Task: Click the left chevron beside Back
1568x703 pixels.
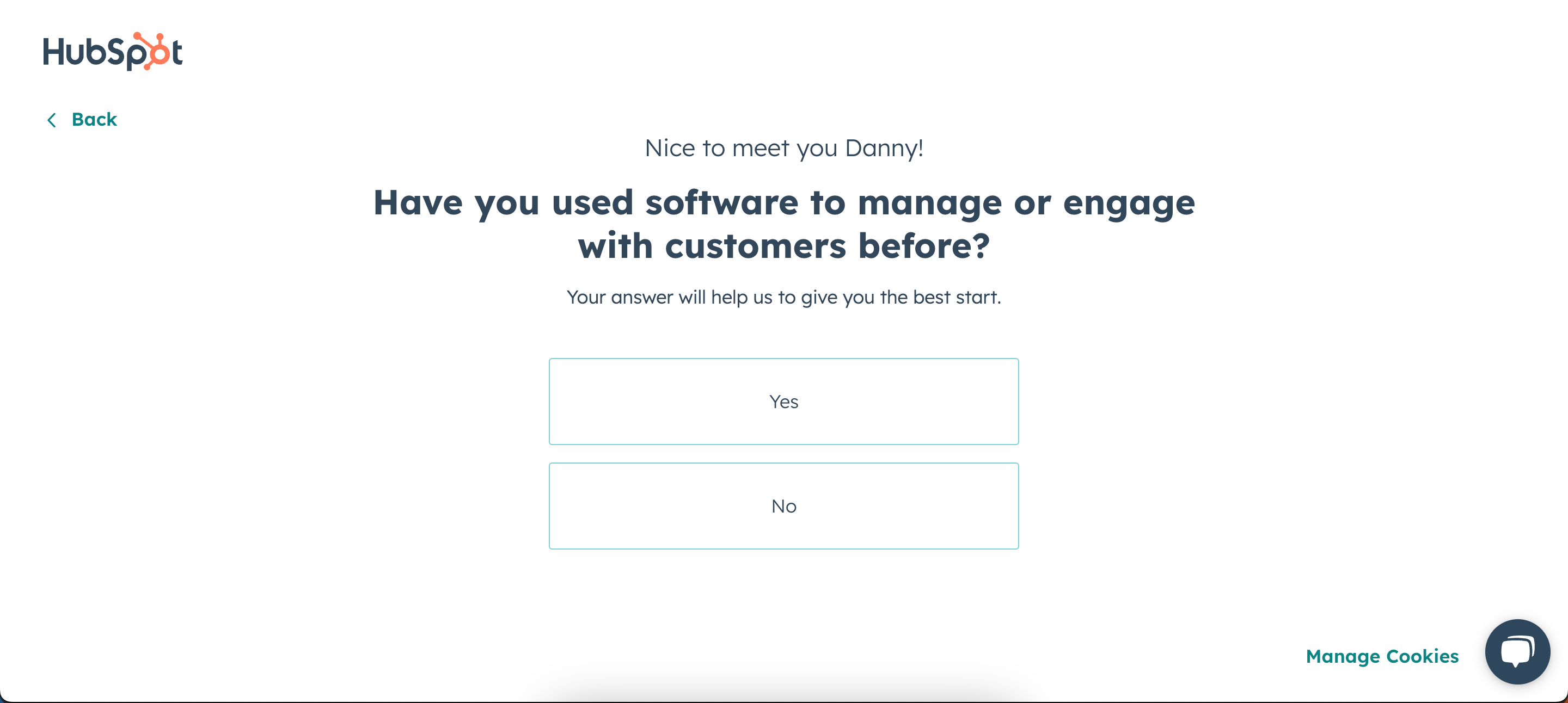Action: [52, 120]
